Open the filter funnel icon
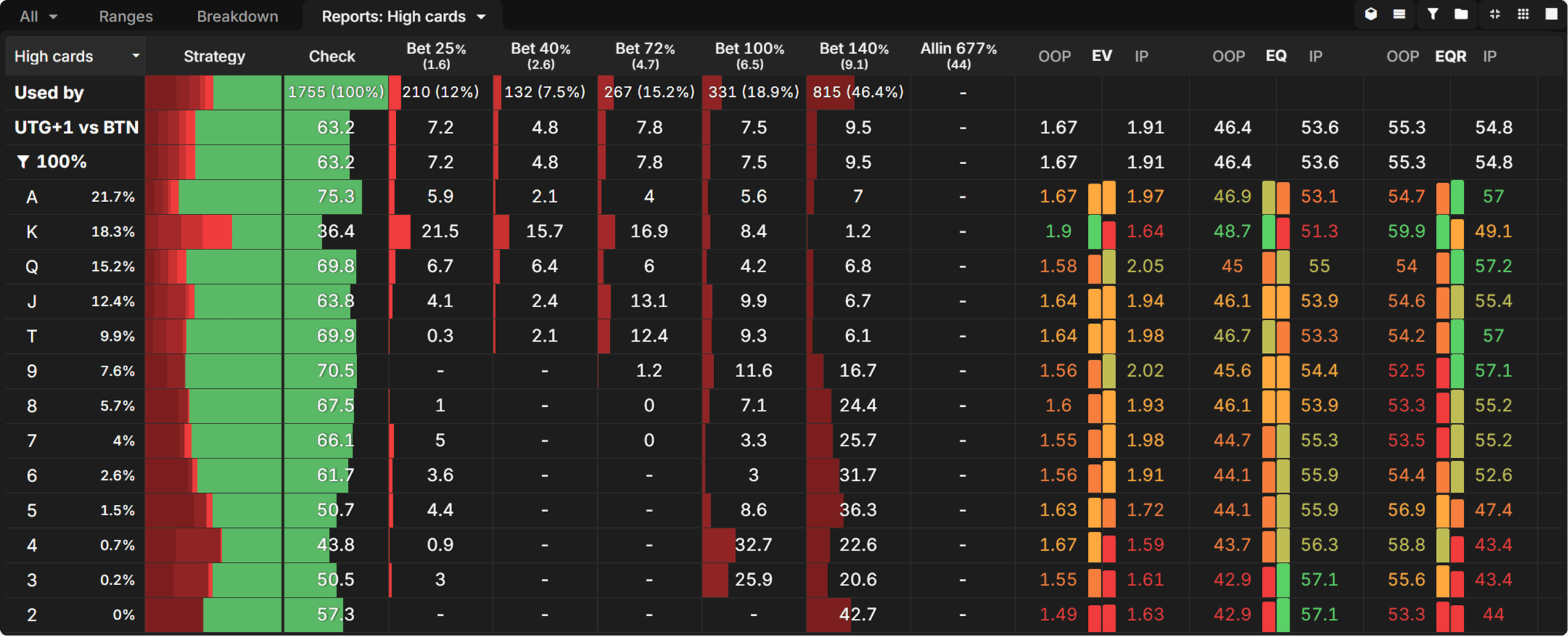The width and height of the screenshot is (1568, 636). [1431, 13]
